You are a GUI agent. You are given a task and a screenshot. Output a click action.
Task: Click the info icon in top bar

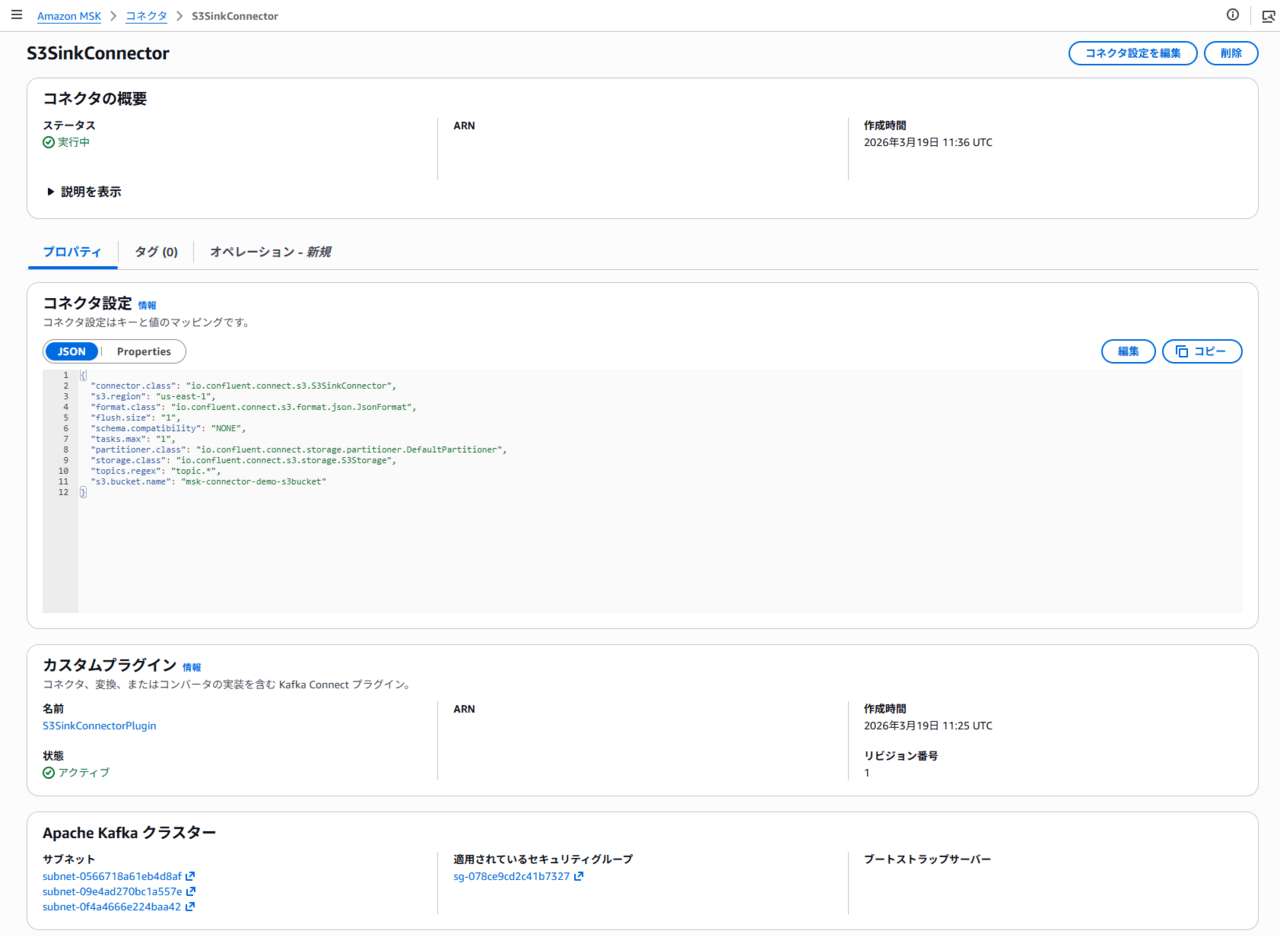pyautogui.click(x=1232, y=15)
